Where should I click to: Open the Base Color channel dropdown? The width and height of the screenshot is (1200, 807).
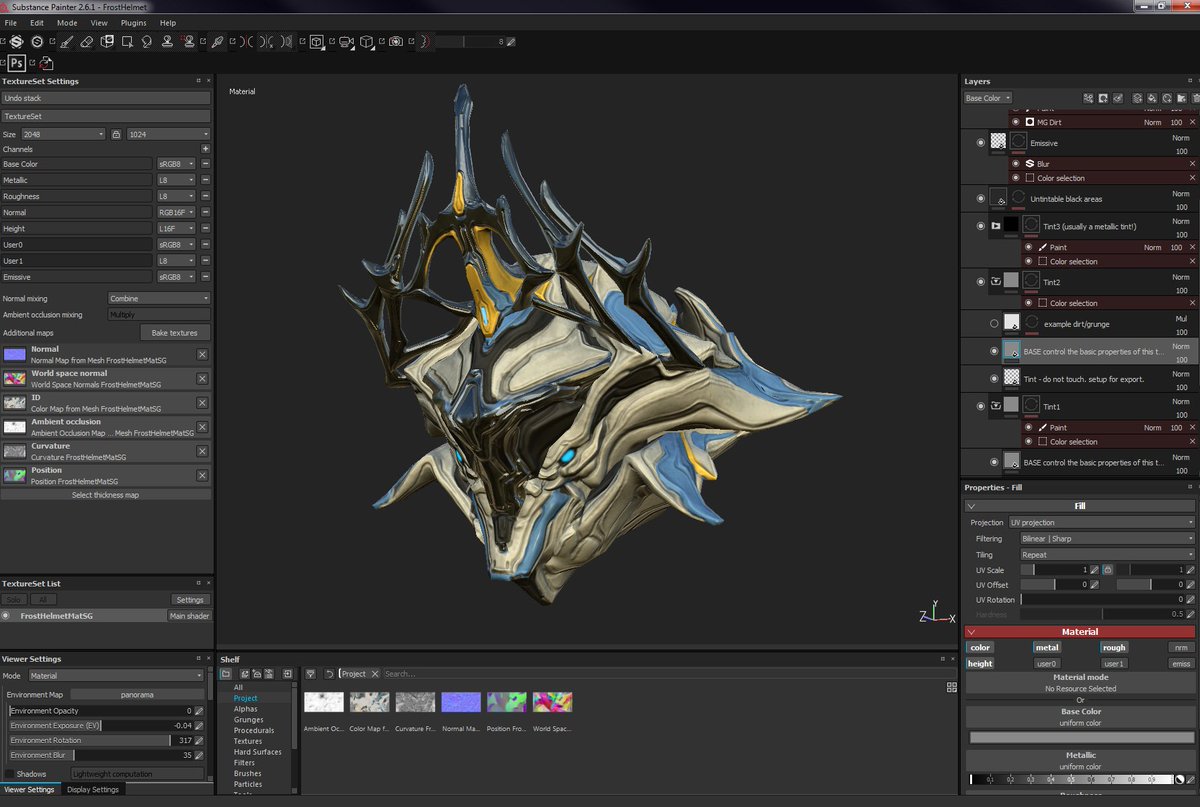coord(988,98)
